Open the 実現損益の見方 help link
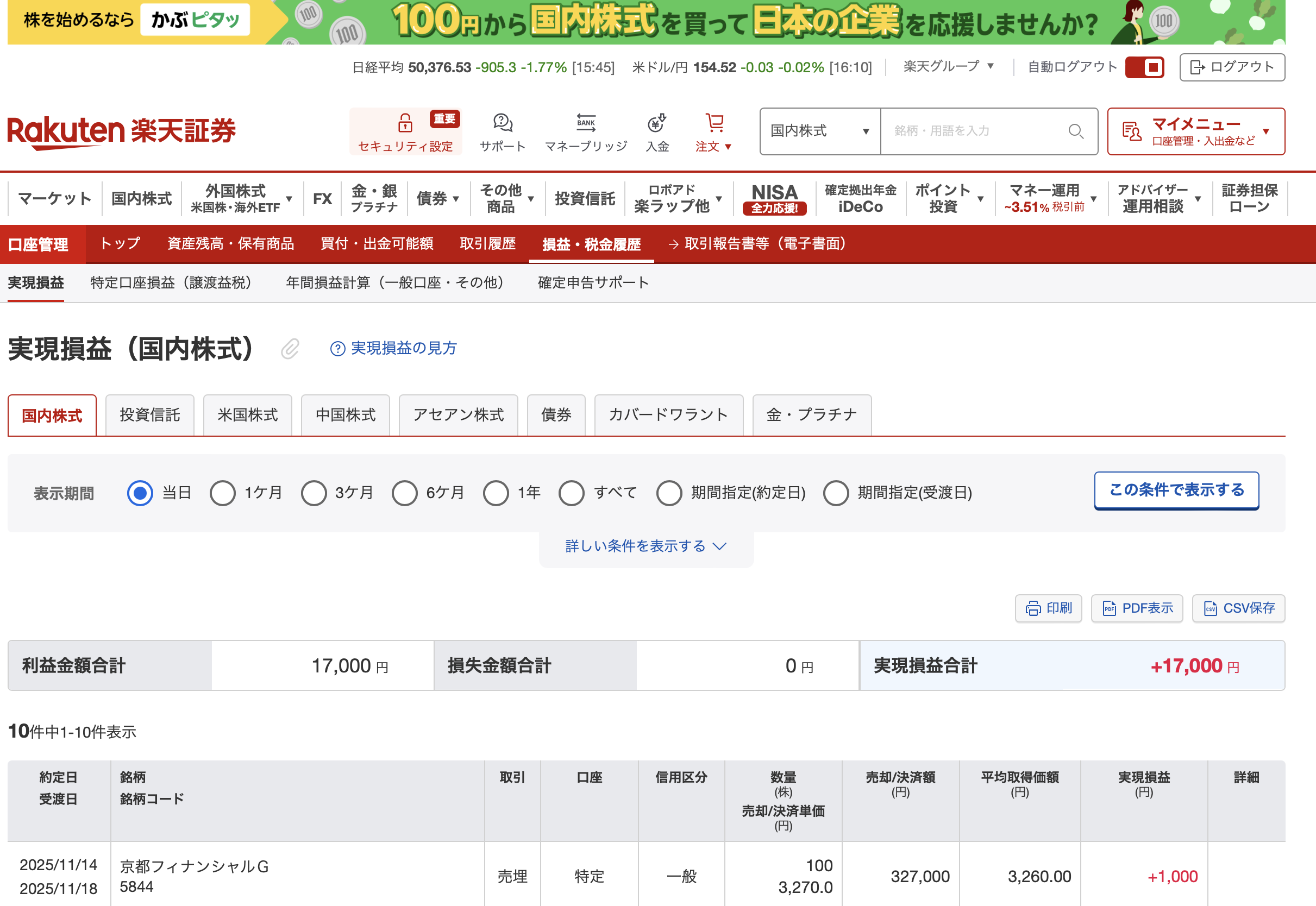The image size is (1316, 906). tap(394, 349)
